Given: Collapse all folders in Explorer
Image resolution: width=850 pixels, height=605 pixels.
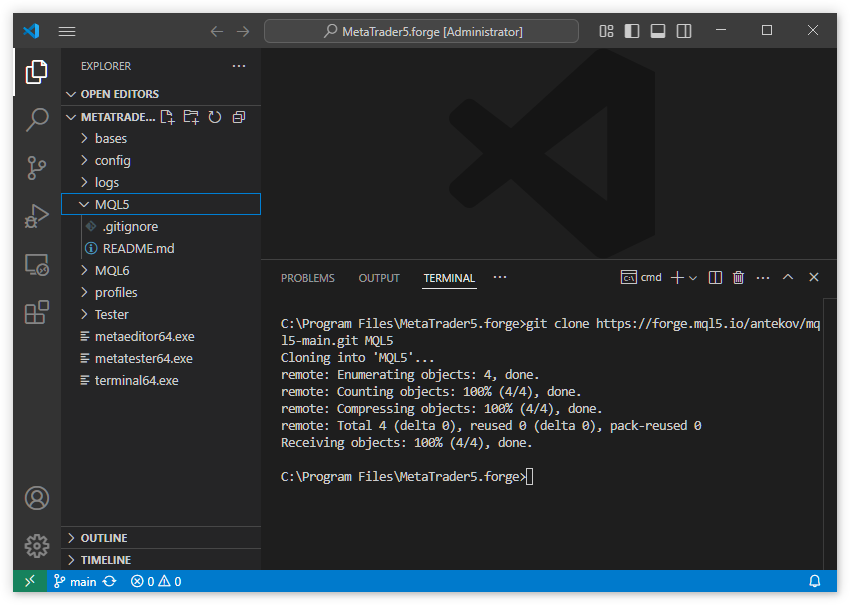Looking at the screenshot, I should click(239, 117).
